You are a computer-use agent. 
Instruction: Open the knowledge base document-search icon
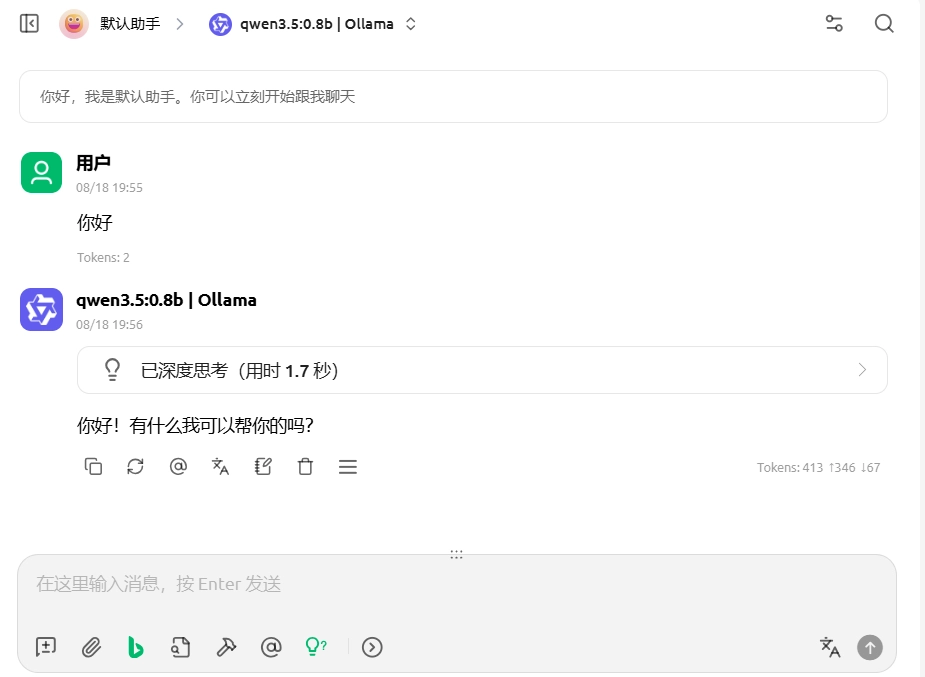tap(181, 647)
